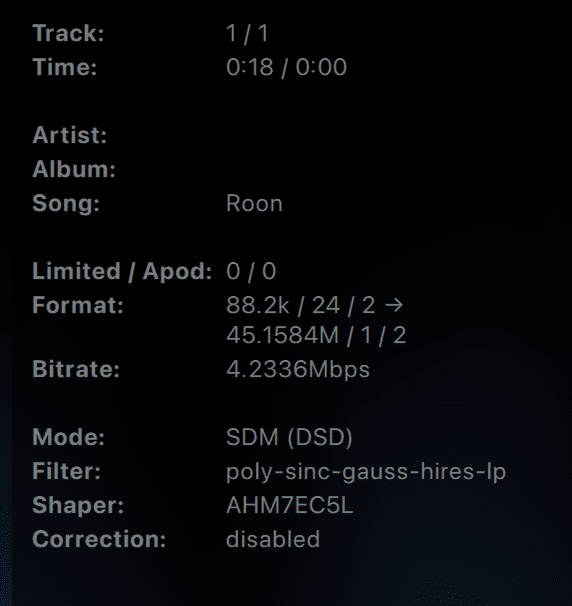Click the format conversion arrow

pos(394,306)
